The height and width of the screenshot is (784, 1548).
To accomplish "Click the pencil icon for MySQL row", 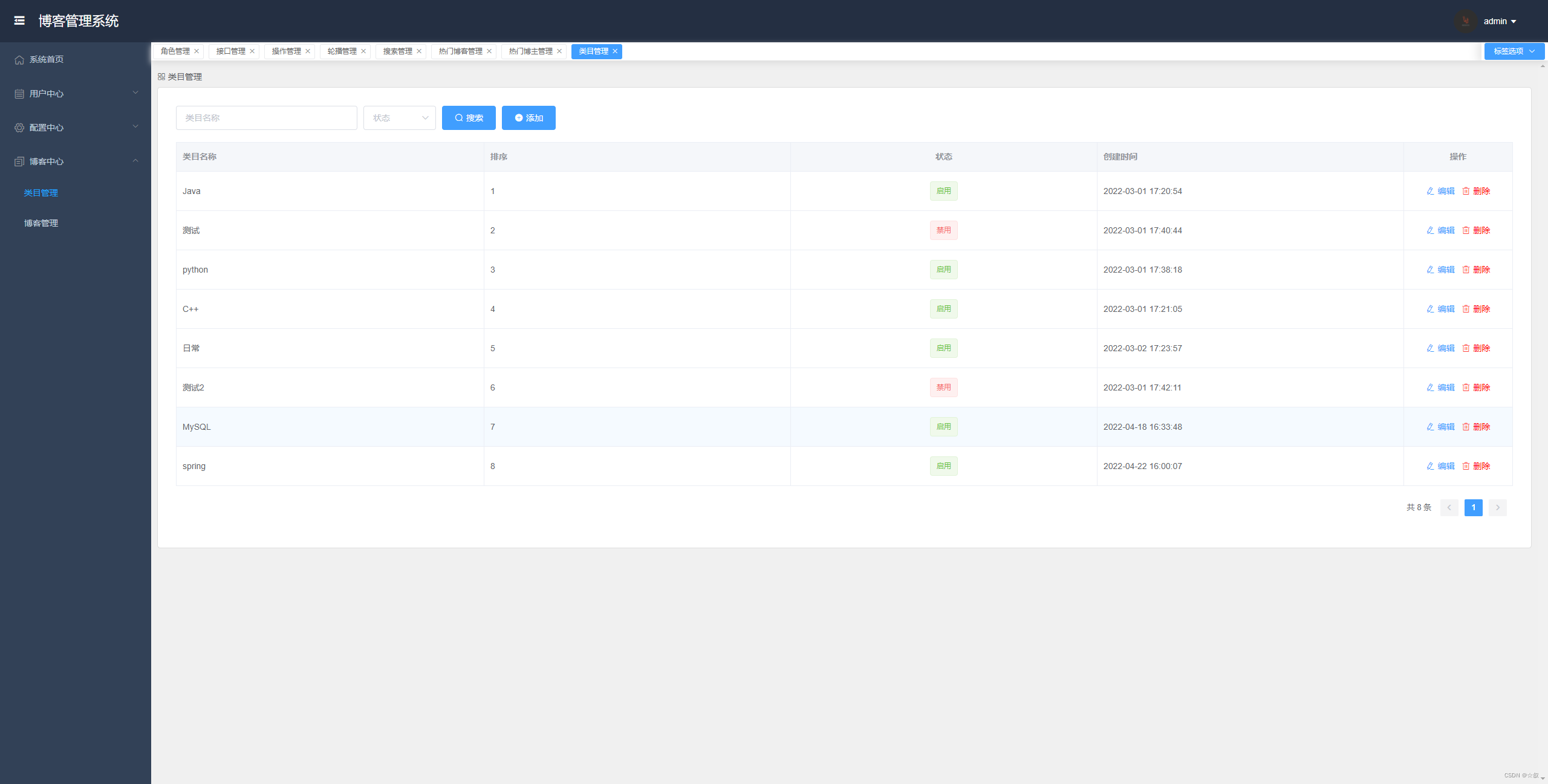I will 1430,427.
